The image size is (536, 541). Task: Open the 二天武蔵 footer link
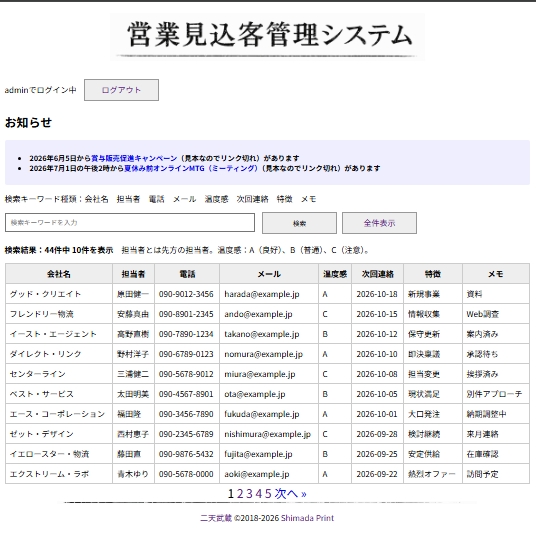pos(216,518)
